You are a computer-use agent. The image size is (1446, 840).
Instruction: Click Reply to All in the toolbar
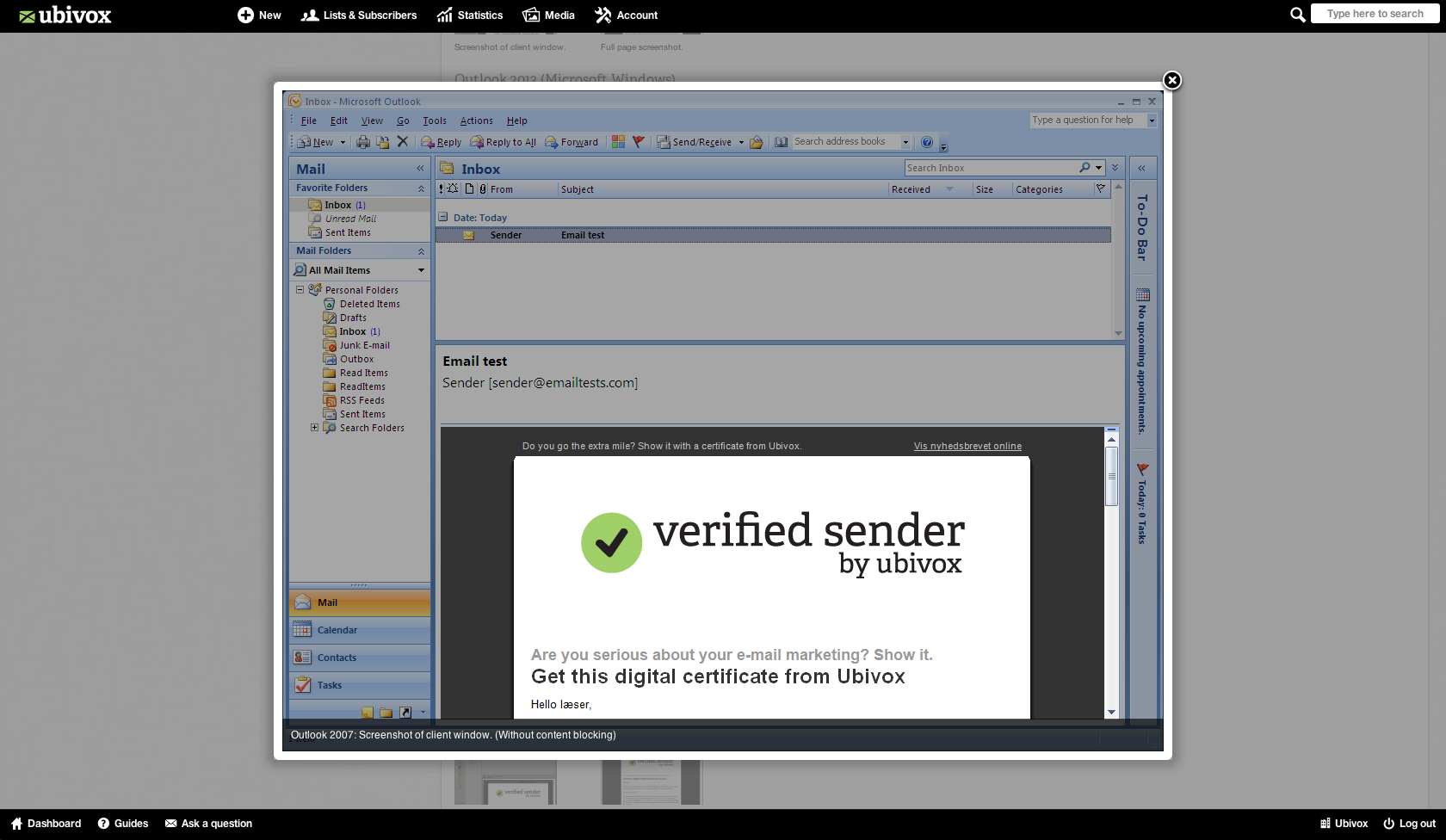click(503, 142)
